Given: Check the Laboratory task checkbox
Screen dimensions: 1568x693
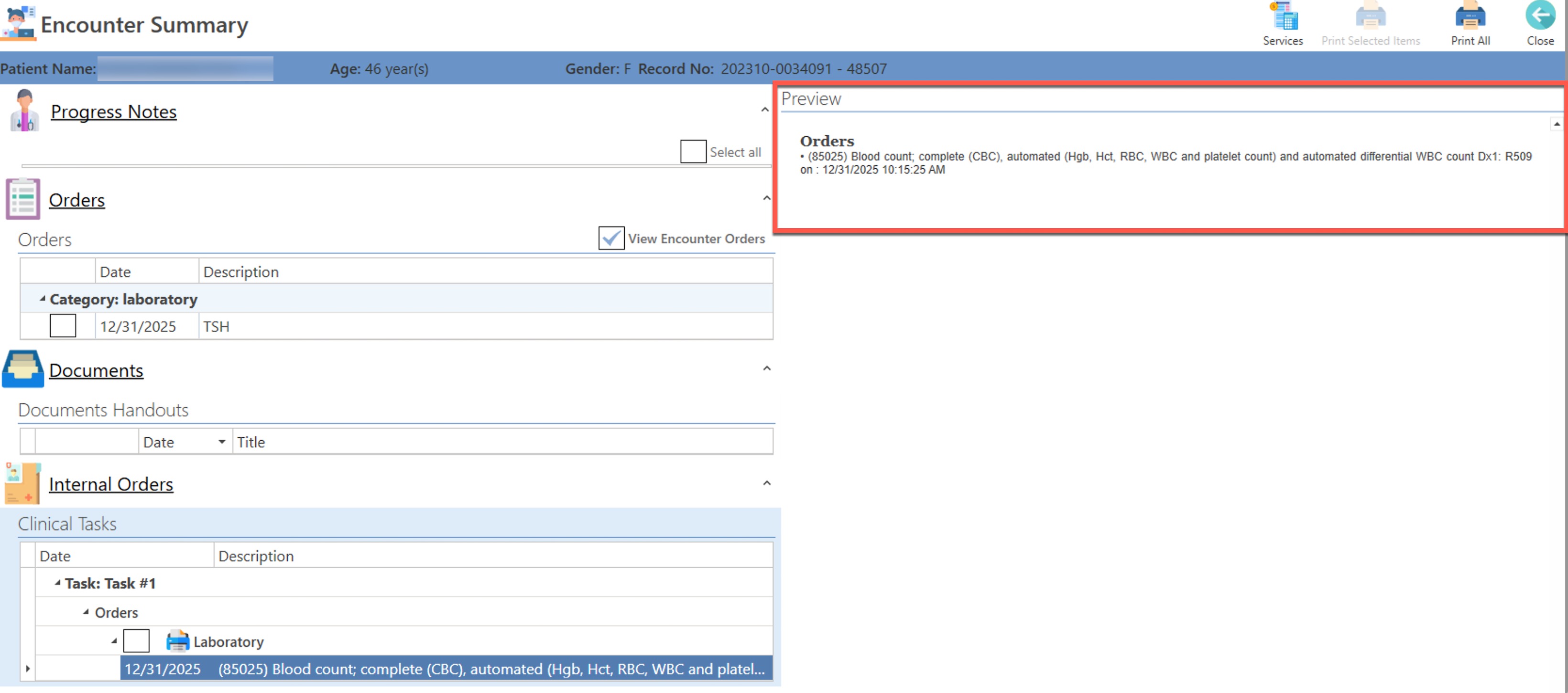Looking at the screenshot, I should [x=136, y=641].
